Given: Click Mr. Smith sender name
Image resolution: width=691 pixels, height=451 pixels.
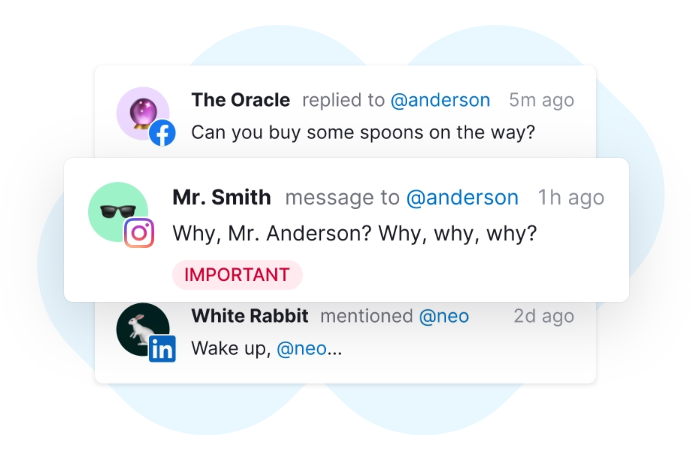Looking at the screenshot, I should tap(222, 198).
